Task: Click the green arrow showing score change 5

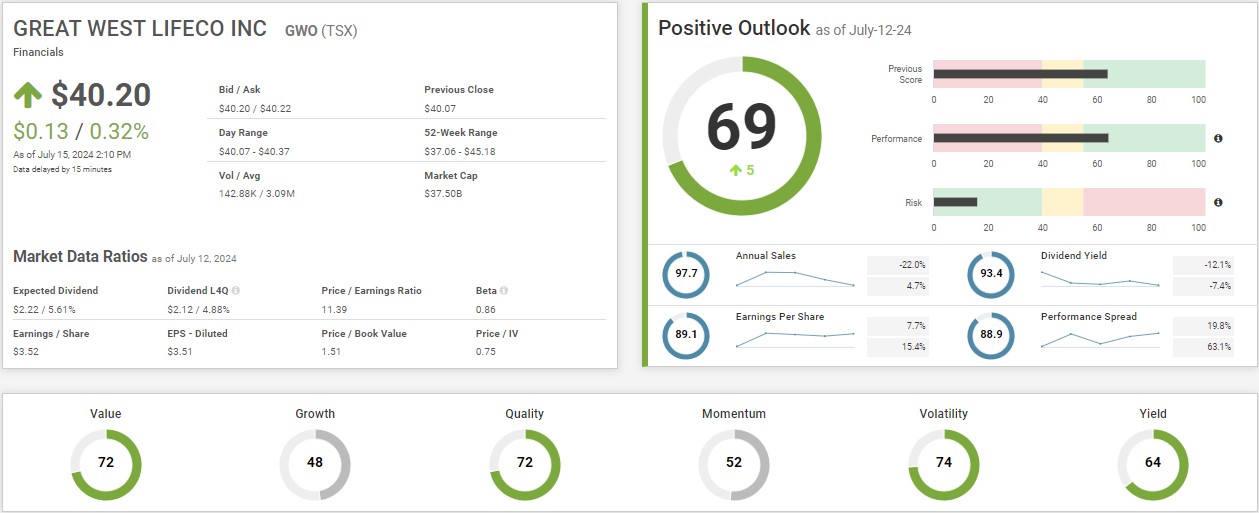Action: (x=735, y=170)
